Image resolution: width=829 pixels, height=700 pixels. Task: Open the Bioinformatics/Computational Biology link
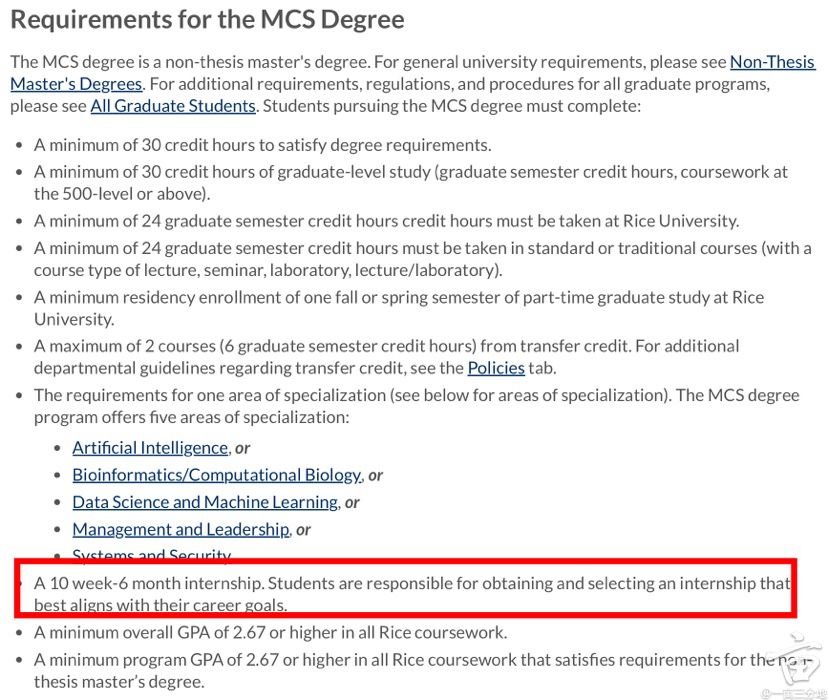pos(216,475)
